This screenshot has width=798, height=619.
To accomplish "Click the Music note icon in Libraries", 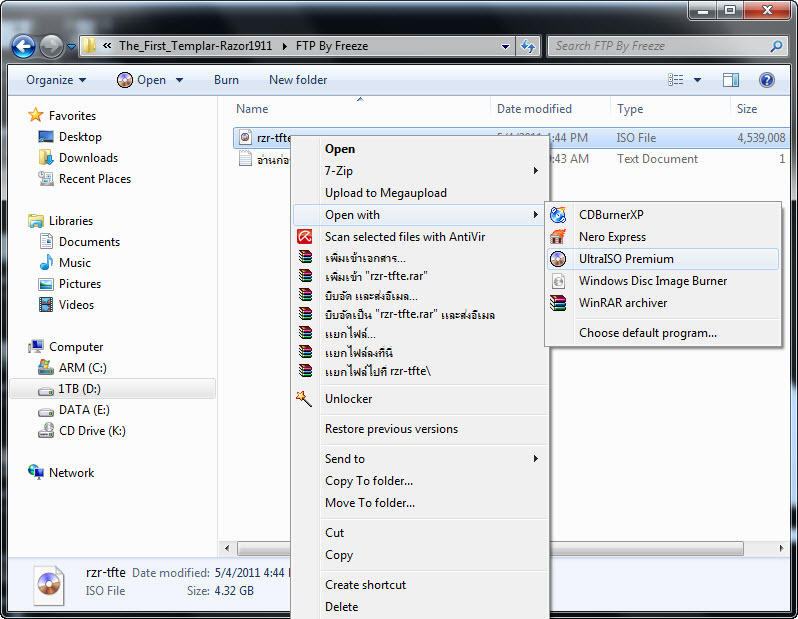I will point(46,263).
